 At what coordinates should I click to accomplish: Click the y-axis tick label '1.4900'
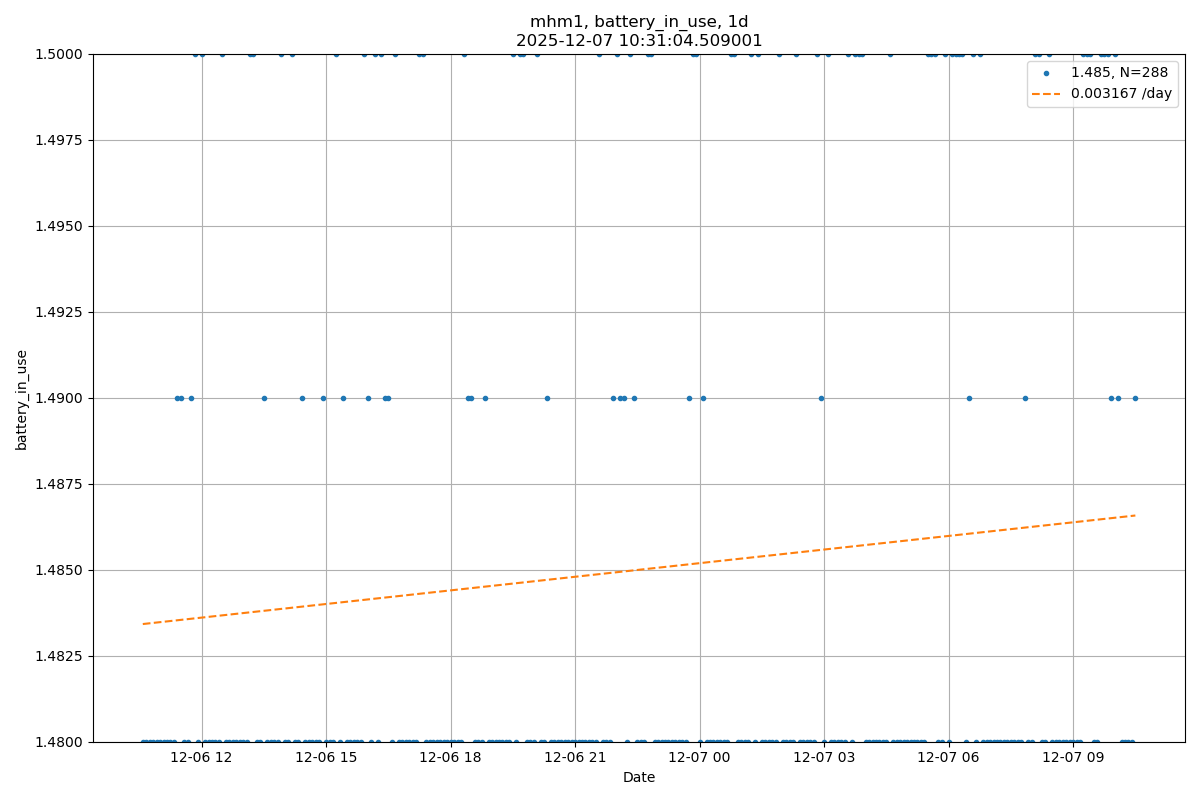(61, 398)
